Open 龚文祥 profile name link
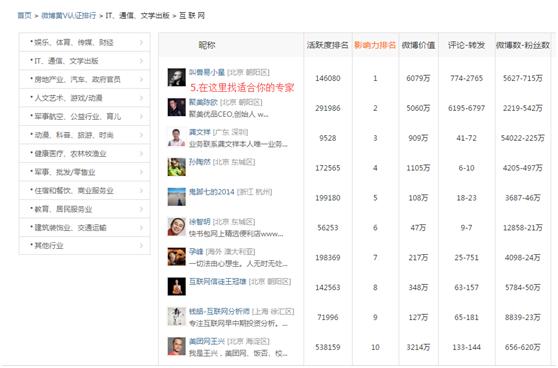Image resolution: width=558 pixels, height=368 pixels. [x=200, y=132]
